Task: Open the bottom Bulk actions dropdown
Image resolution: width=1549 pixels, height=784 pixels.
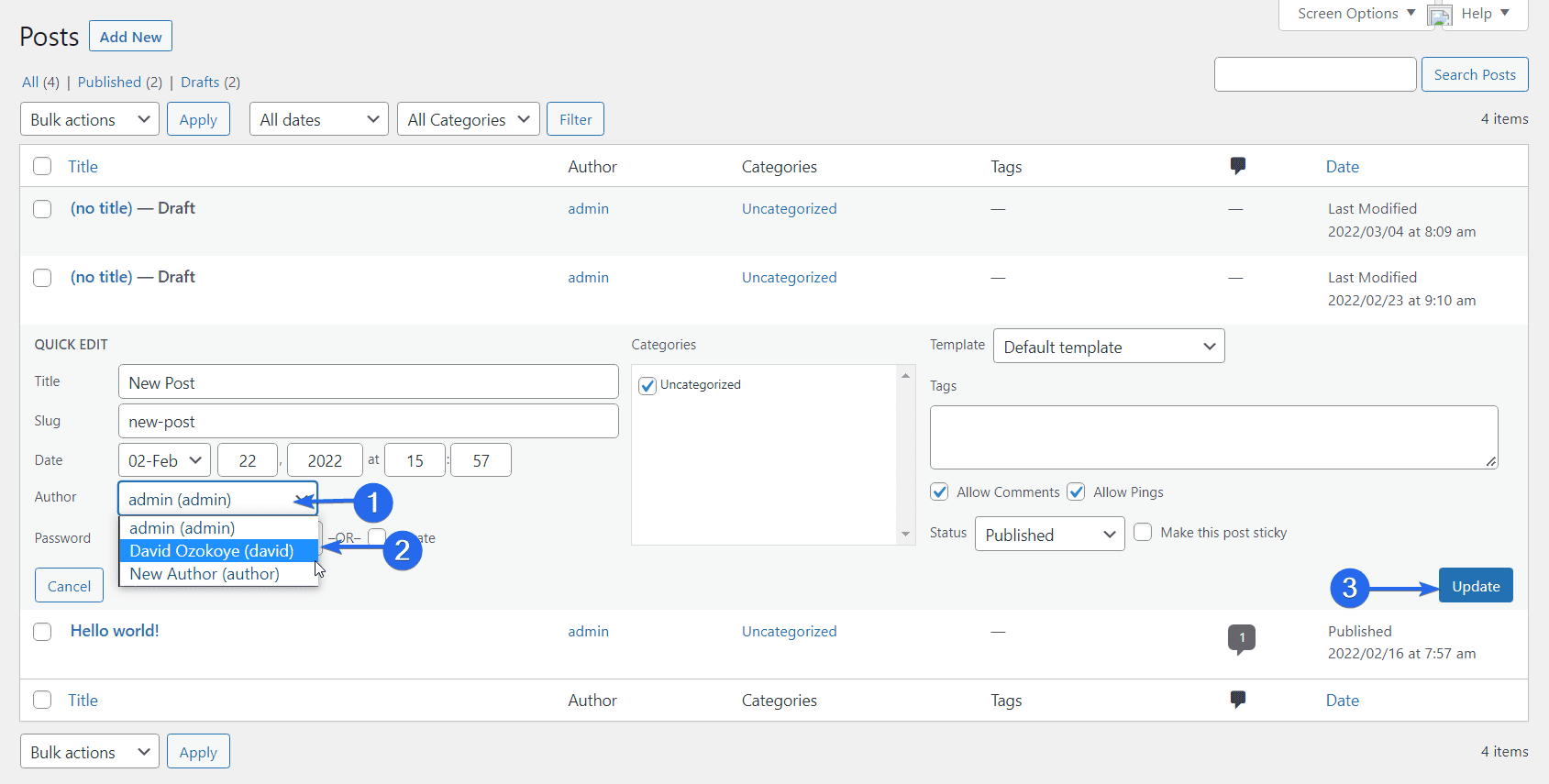Action: [x=90, y=752]
